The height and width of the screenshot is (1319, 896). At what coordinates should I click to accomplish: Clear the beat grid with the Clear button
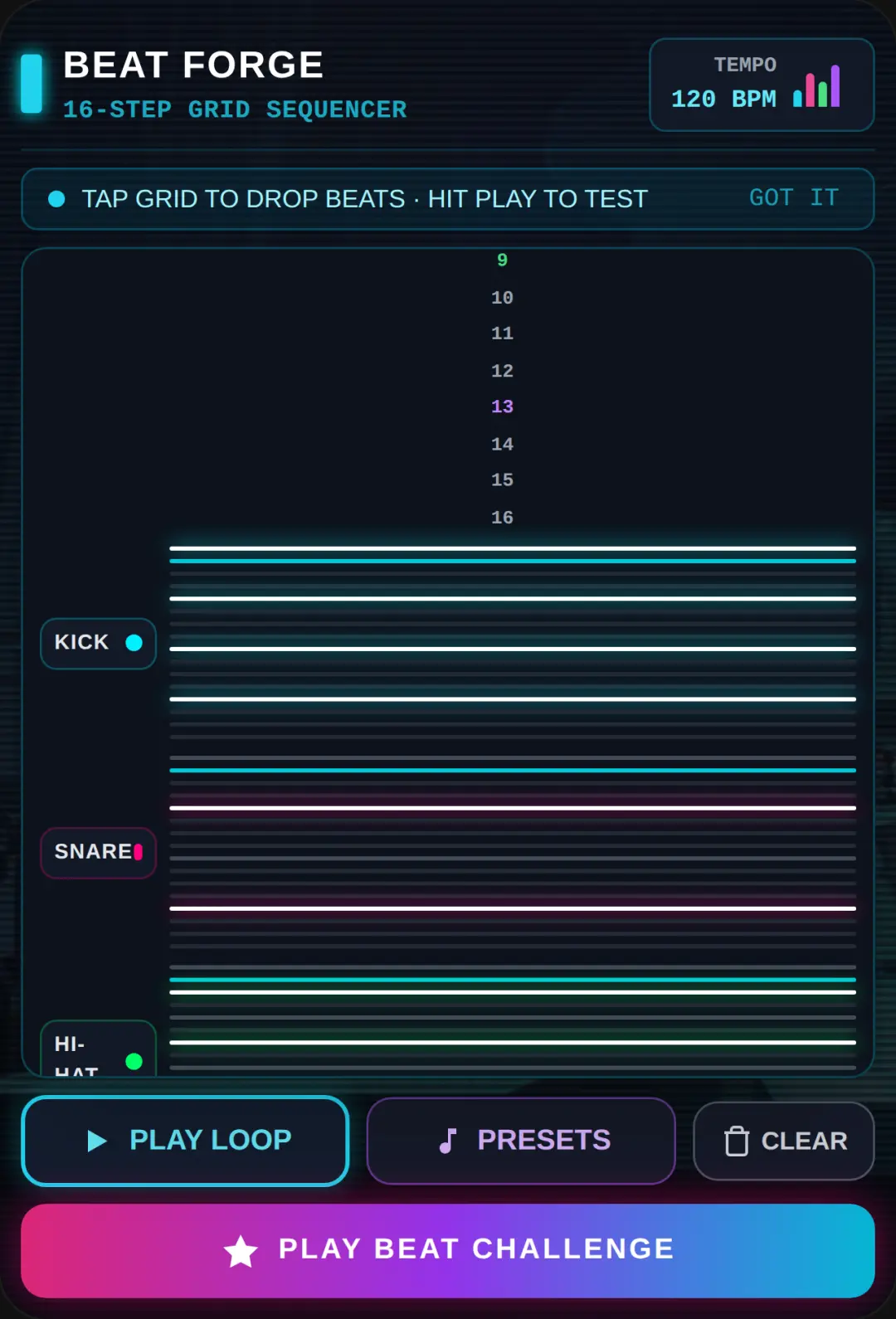(x=784, y=1141)
